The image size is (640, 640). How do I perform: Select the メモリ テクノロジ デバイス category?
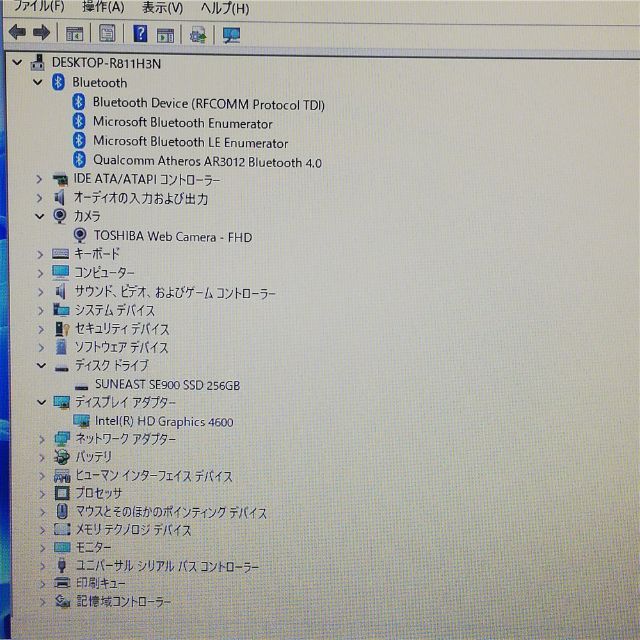coord(134,530)
